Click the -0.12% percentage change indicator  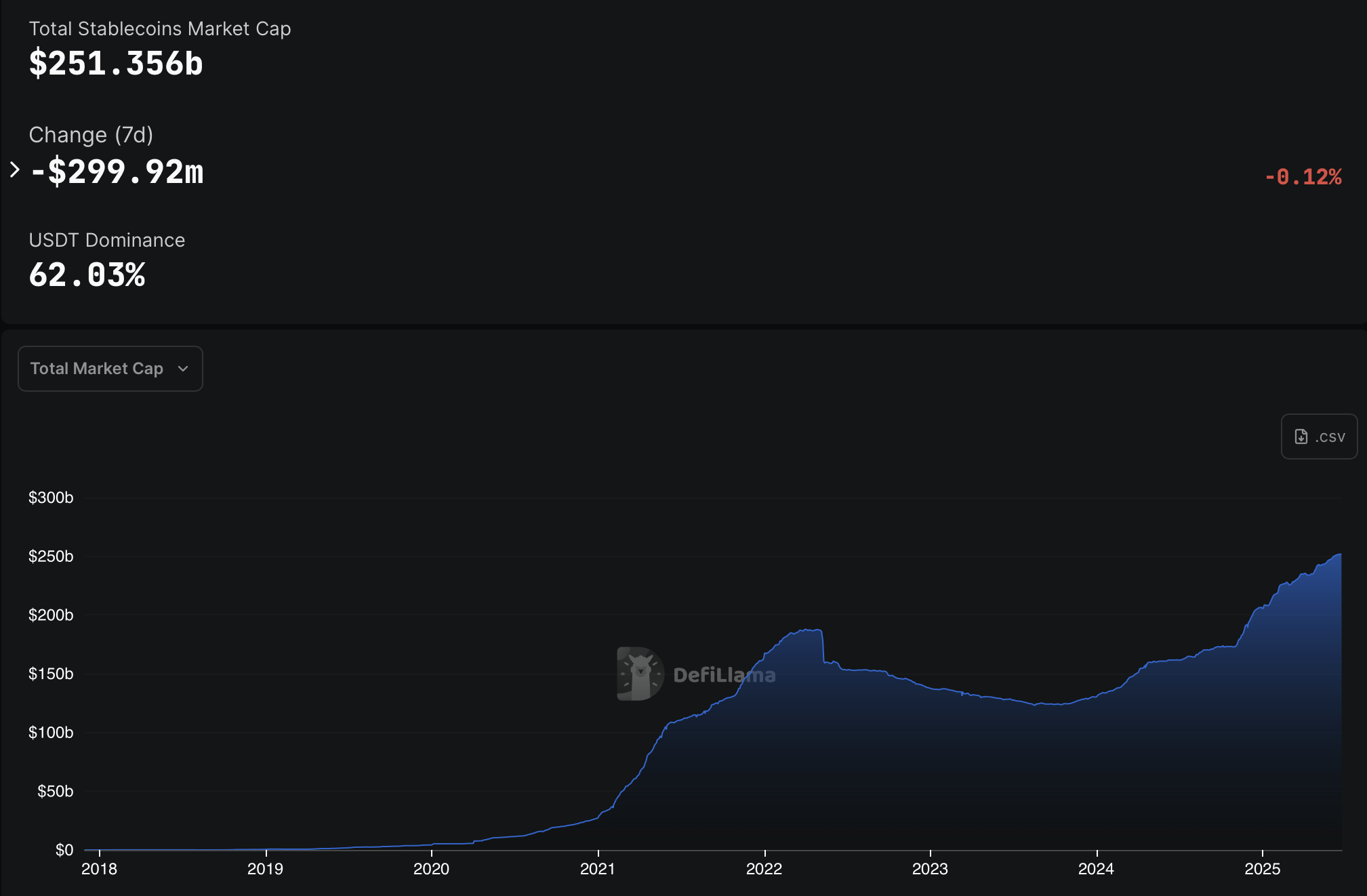(1303, 177)
